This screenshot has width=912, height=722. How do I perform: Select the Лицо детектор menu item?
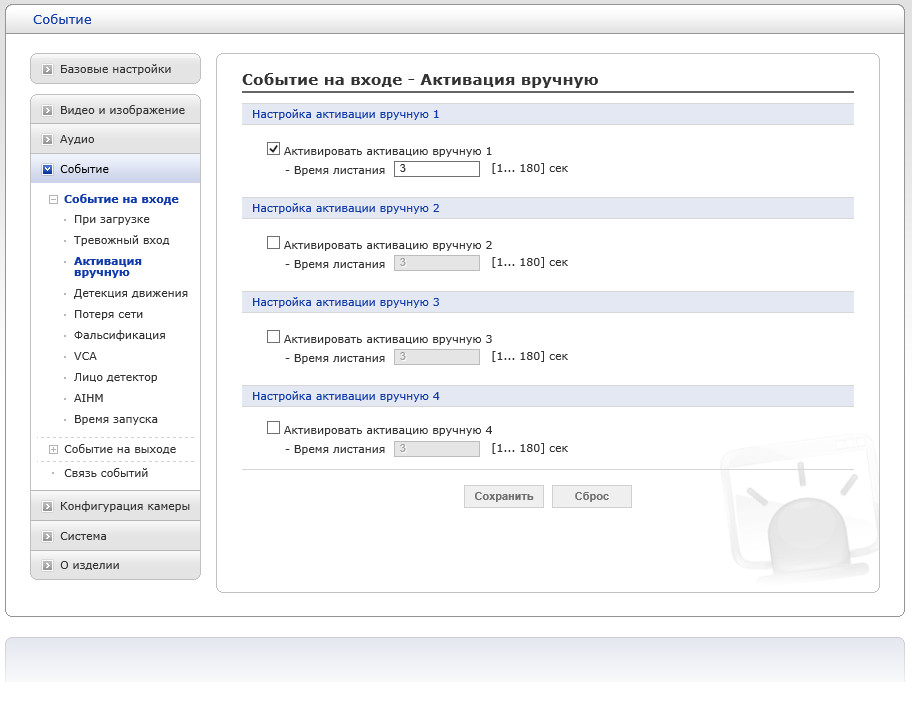pos(115,378)
